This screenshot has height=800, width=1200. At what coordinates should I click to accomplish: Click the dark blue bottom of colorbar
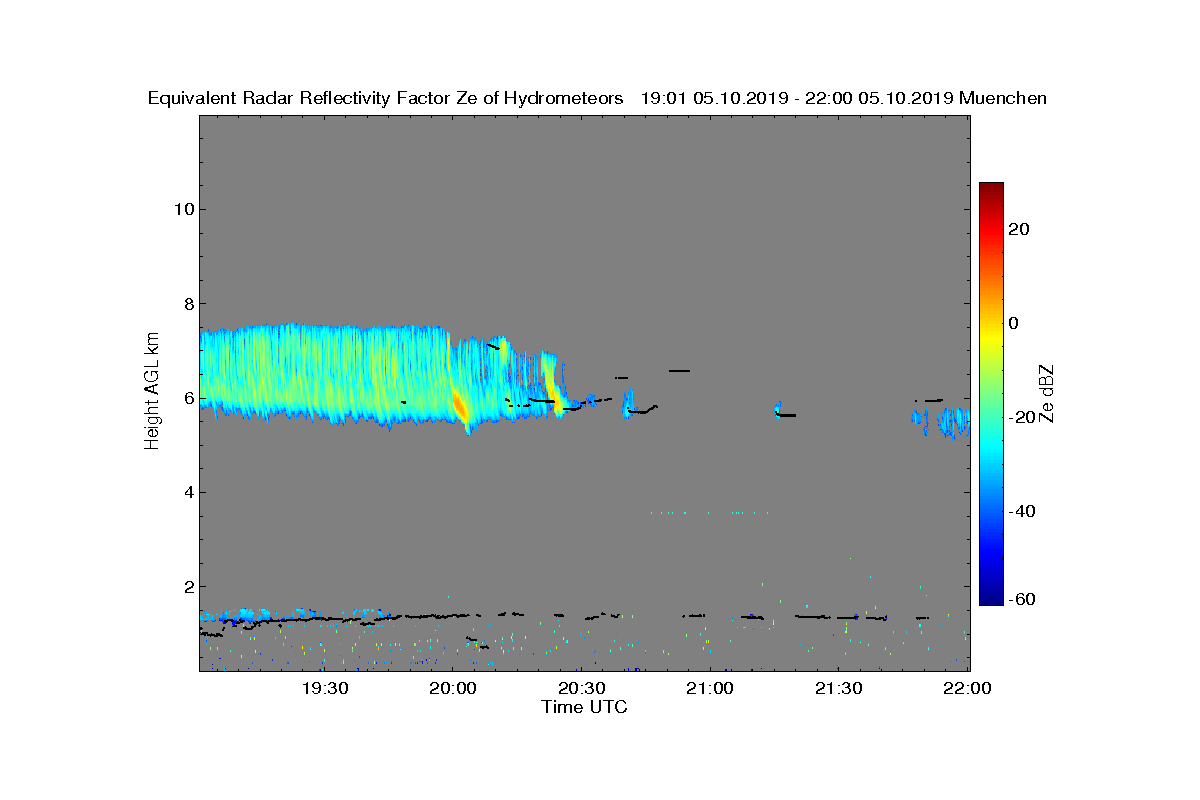991,599
